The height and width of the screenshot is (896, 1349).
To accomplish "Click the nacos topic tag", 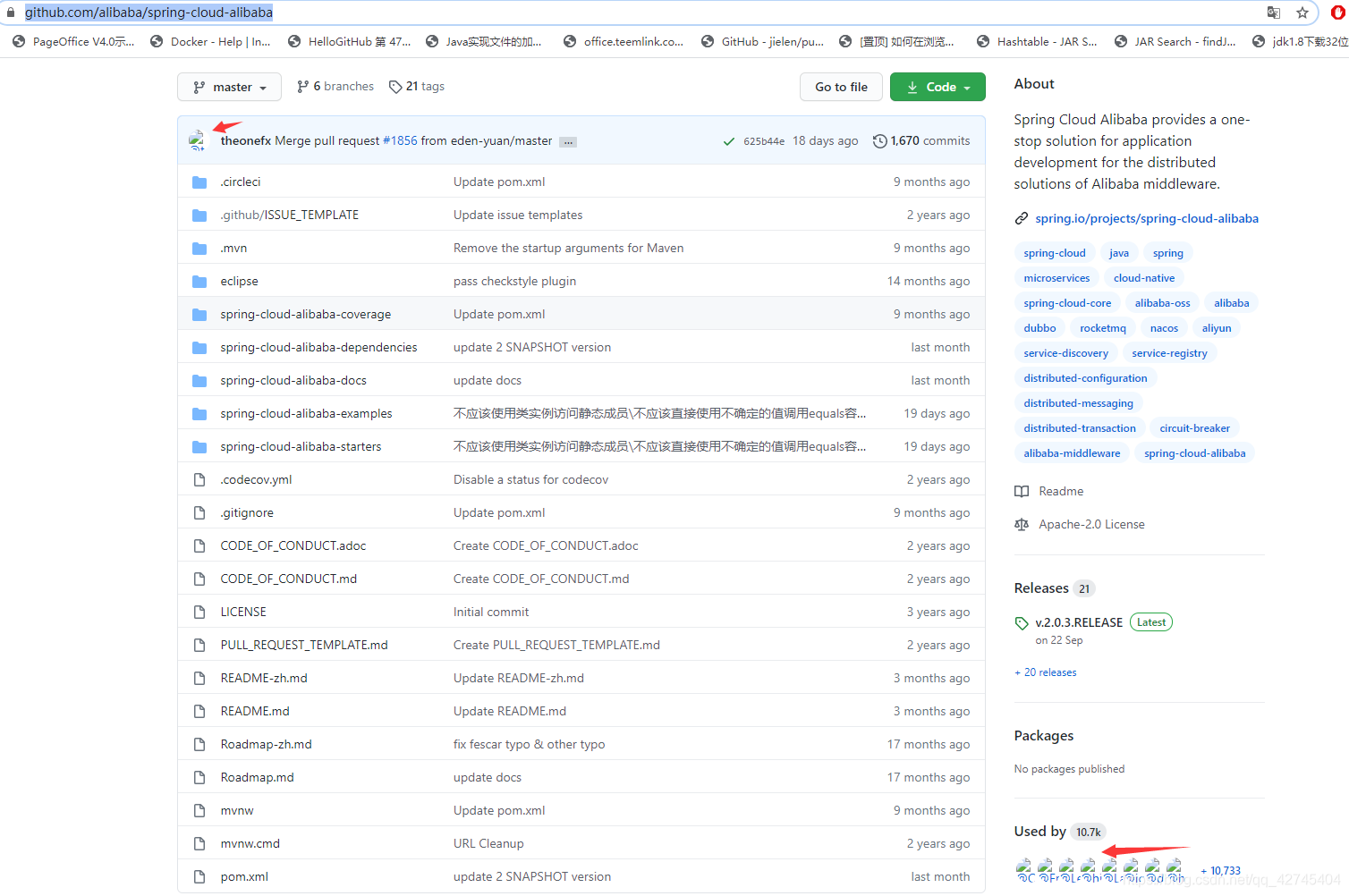I will pyautogui.click(x=1164, y=328).
